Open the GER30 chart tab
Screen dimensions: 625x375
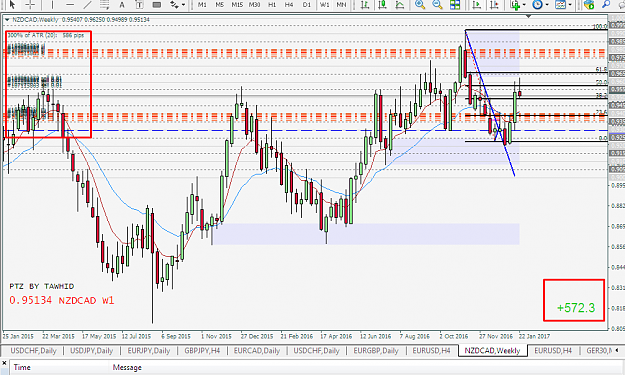(x=599, y=351)
